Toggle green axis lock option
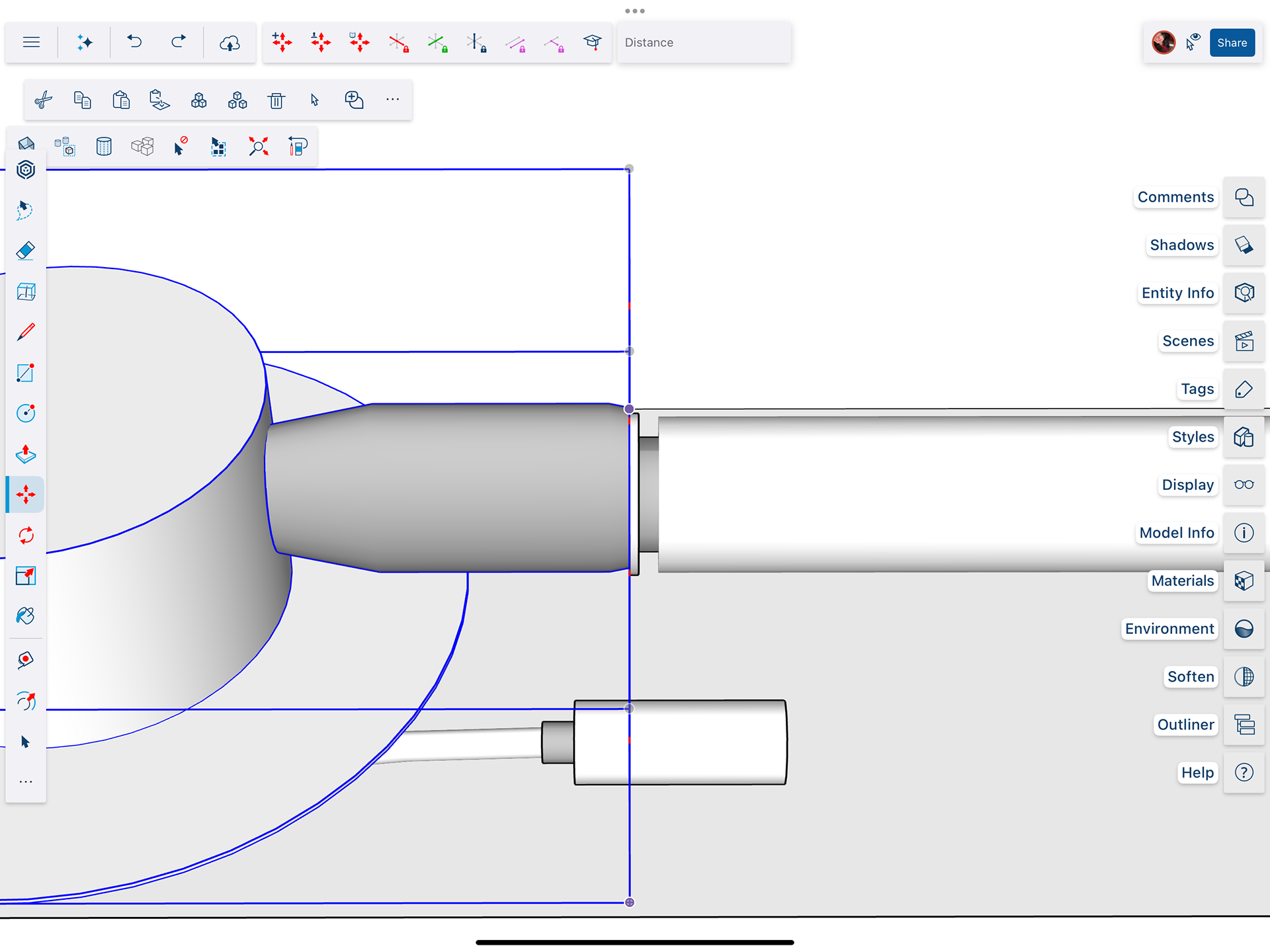The image size is (1270, 952). point(437,43)
